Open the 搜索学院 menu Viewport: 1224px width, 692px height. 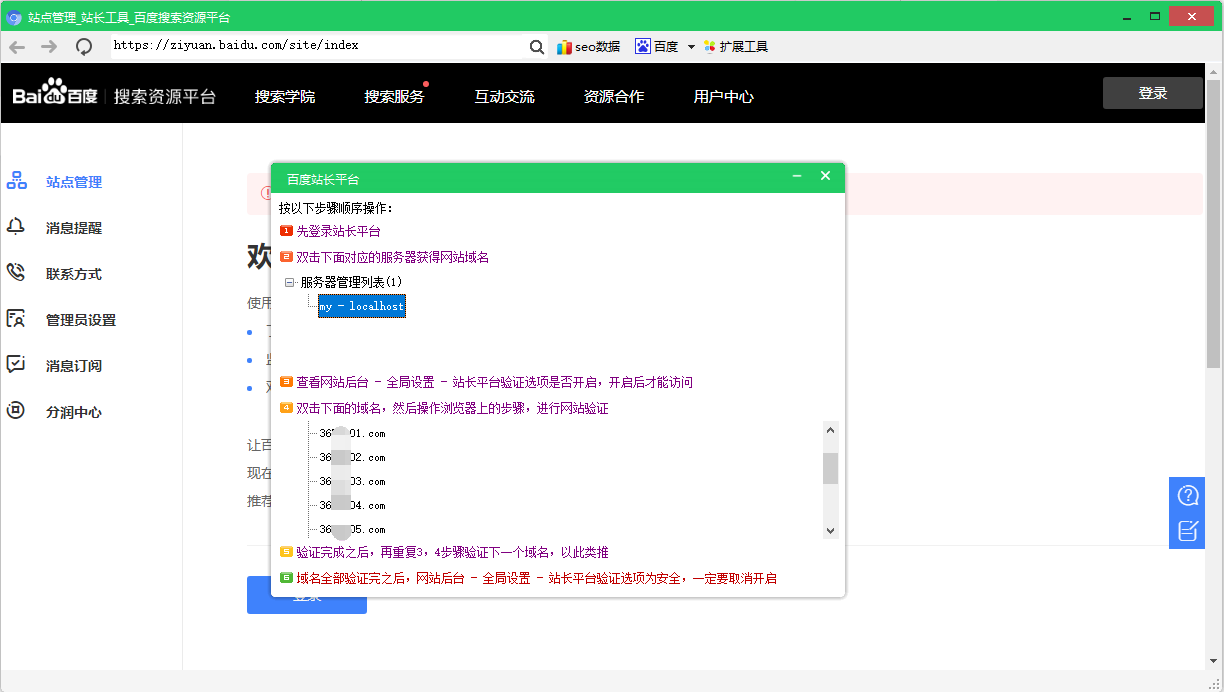click(285, 96)
